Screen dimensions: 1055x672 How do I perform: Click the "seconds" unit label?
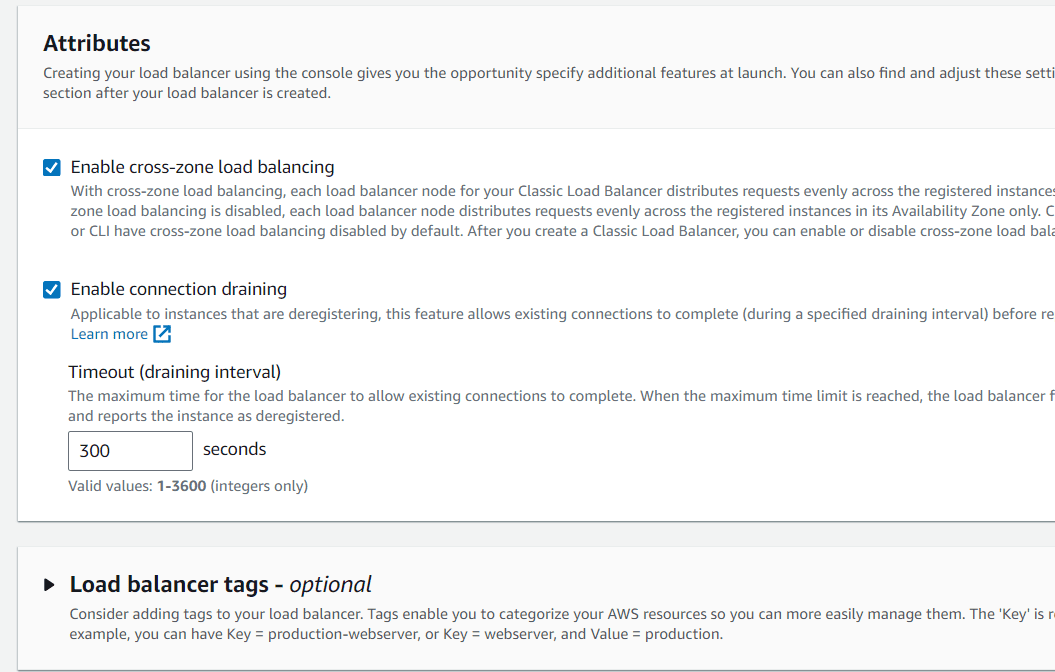tap(234, 449)
